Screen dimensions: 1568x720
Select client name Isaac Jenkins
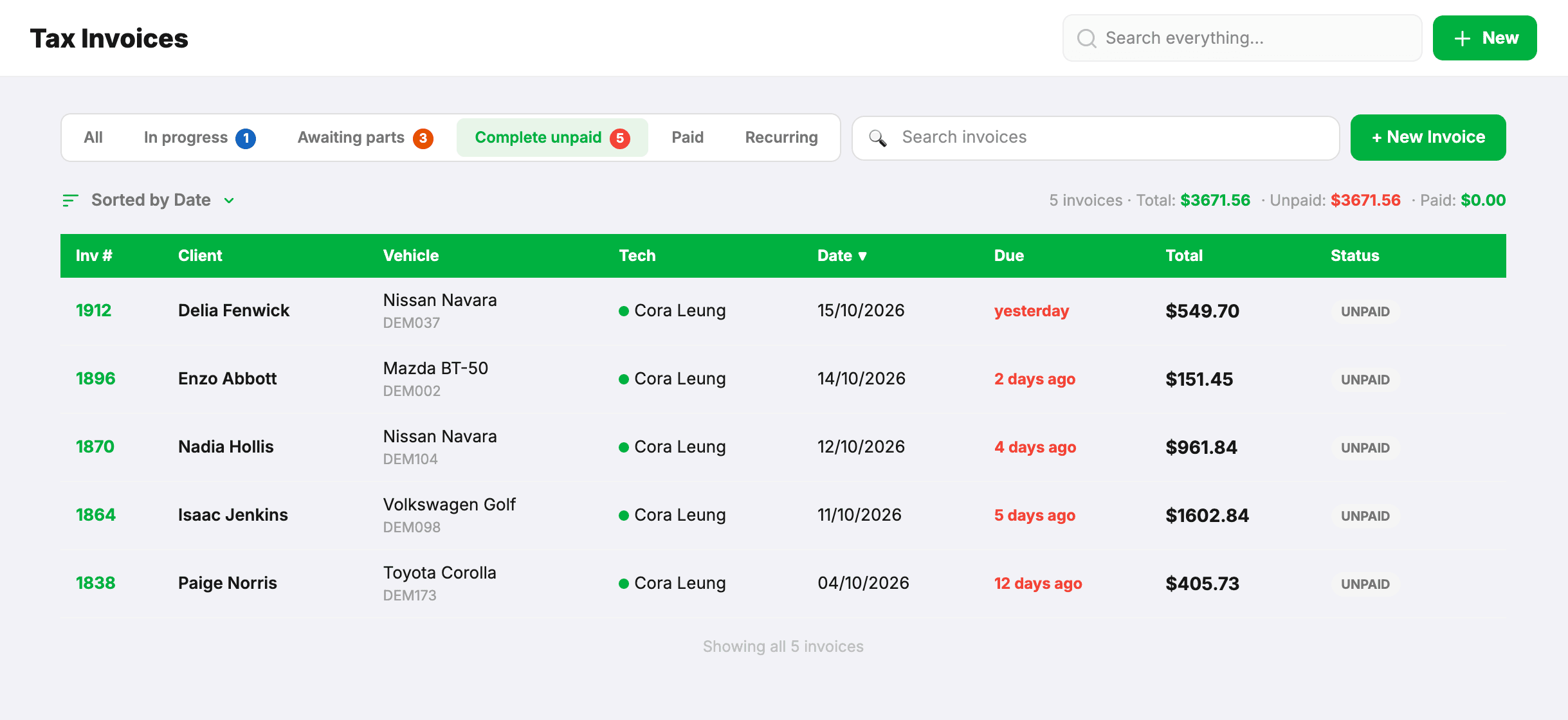click(x=233, y=515)
